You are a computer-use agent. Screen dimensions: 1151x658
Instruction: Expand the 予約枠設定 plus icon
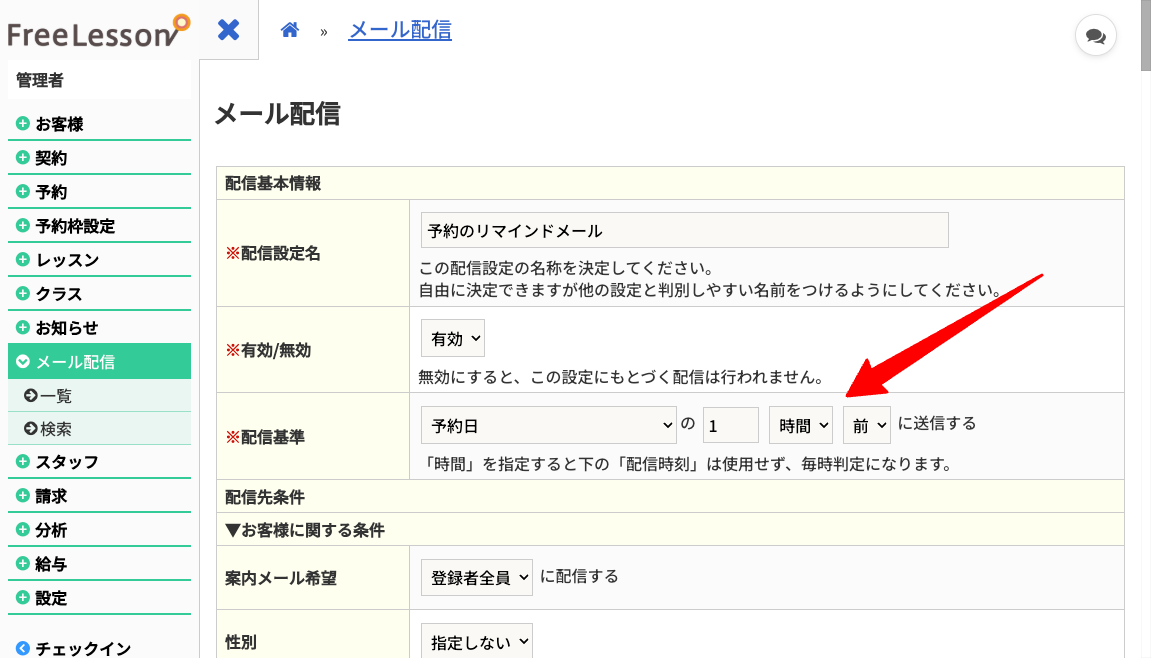[23, 225]
